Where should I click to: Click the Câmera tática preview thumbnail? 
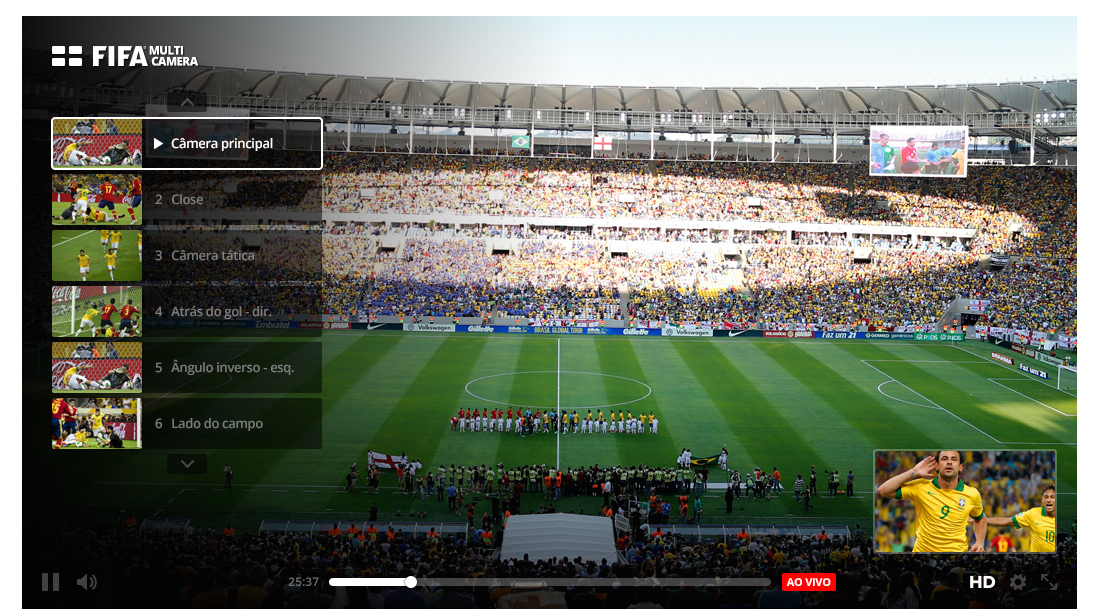97,256
